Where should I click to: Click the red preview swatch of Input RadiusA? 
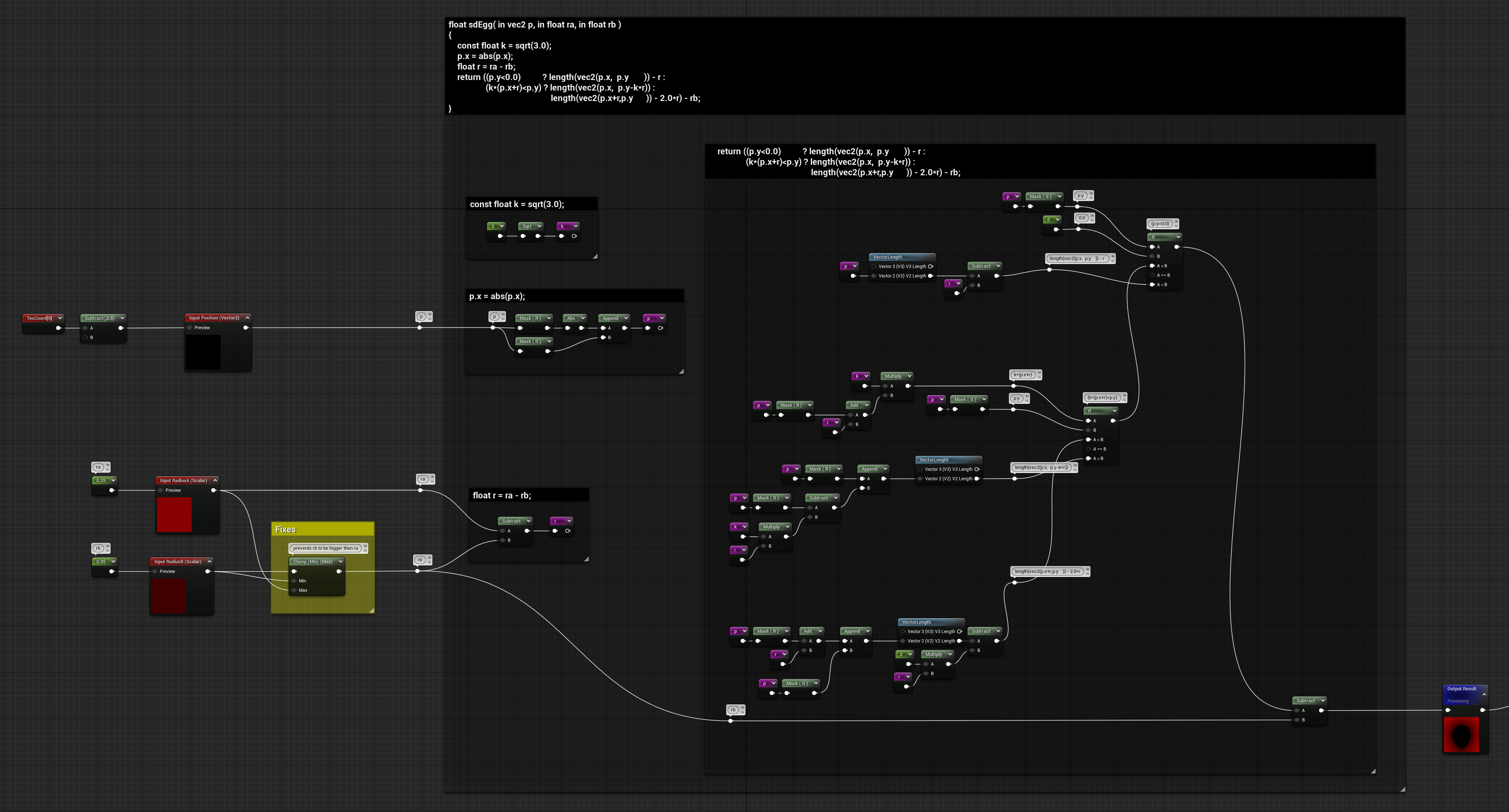[174, 515]
